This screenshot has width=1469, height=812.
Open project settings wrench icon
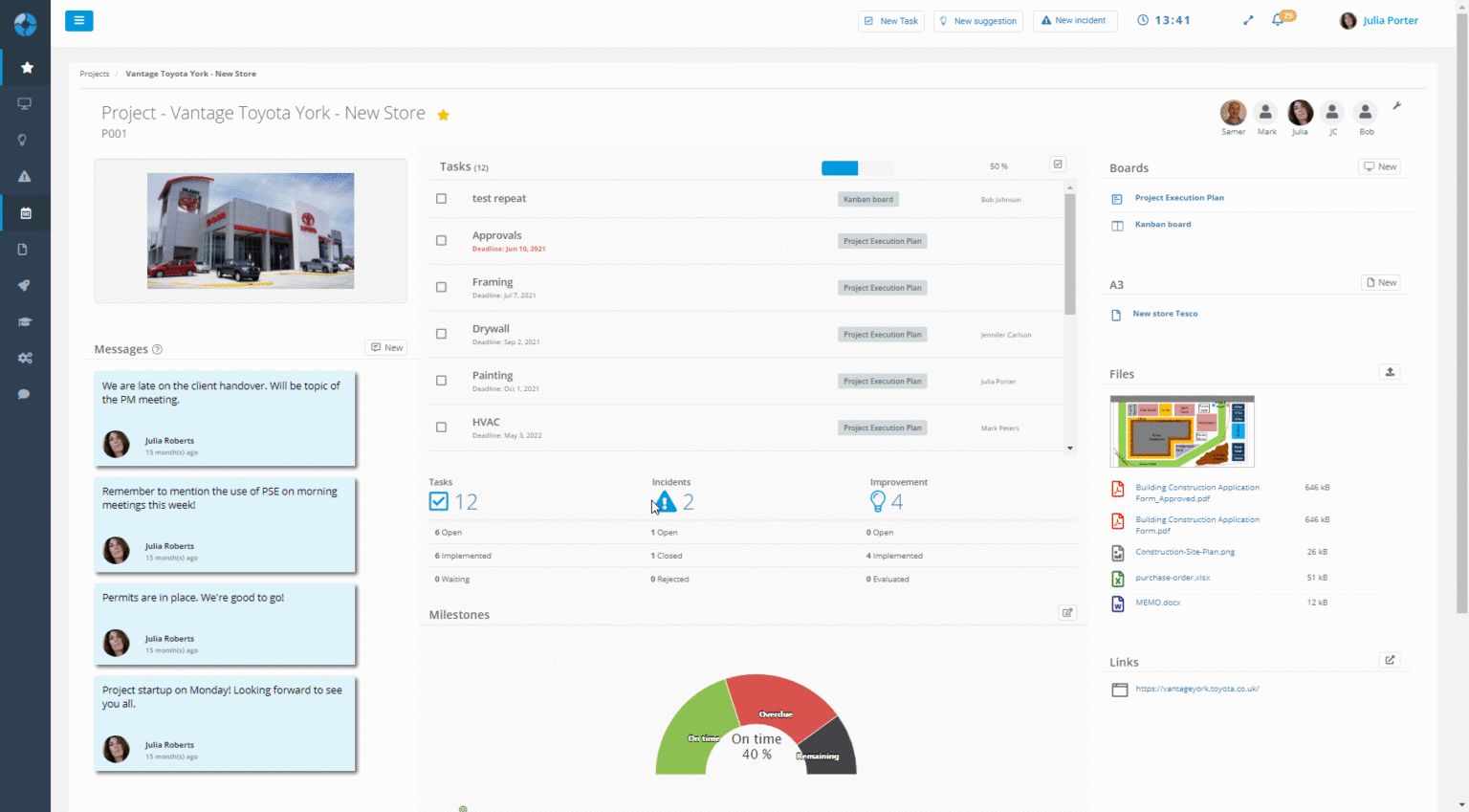[1397, 106]
